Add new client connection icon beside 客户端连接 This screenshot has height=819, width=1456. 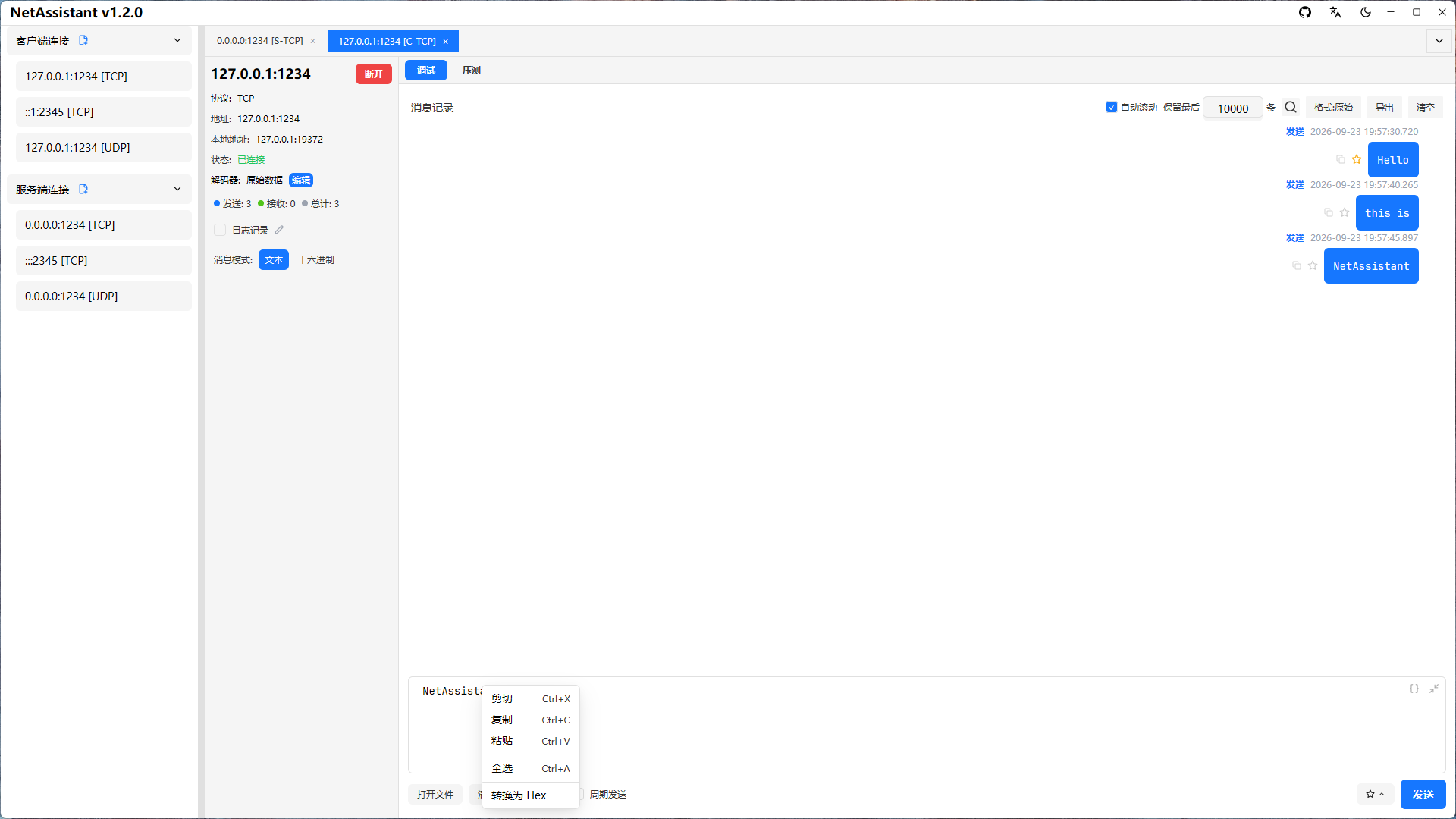(83, 40)
